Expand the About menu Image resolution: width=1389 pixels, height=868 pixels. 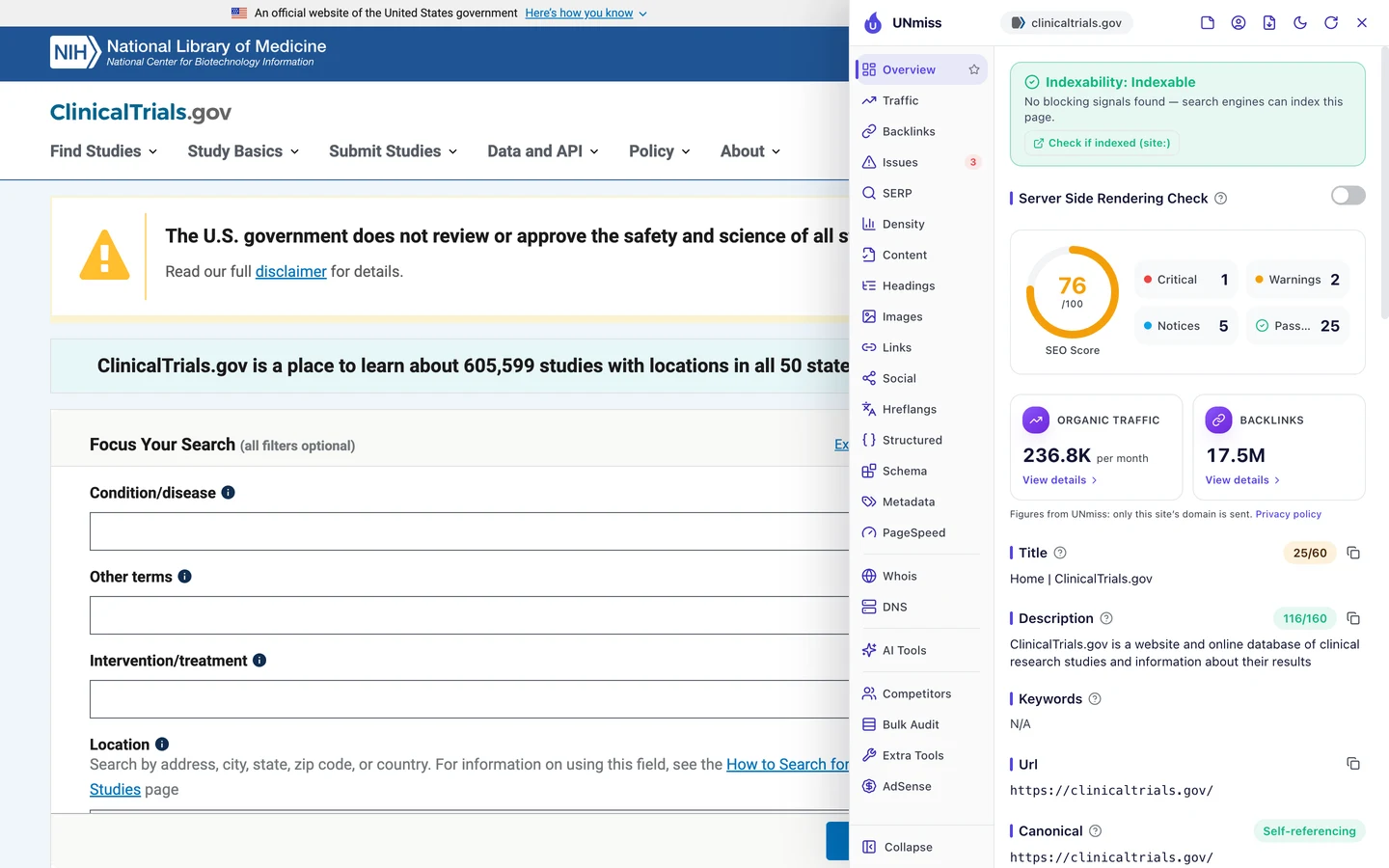[750, 151]
